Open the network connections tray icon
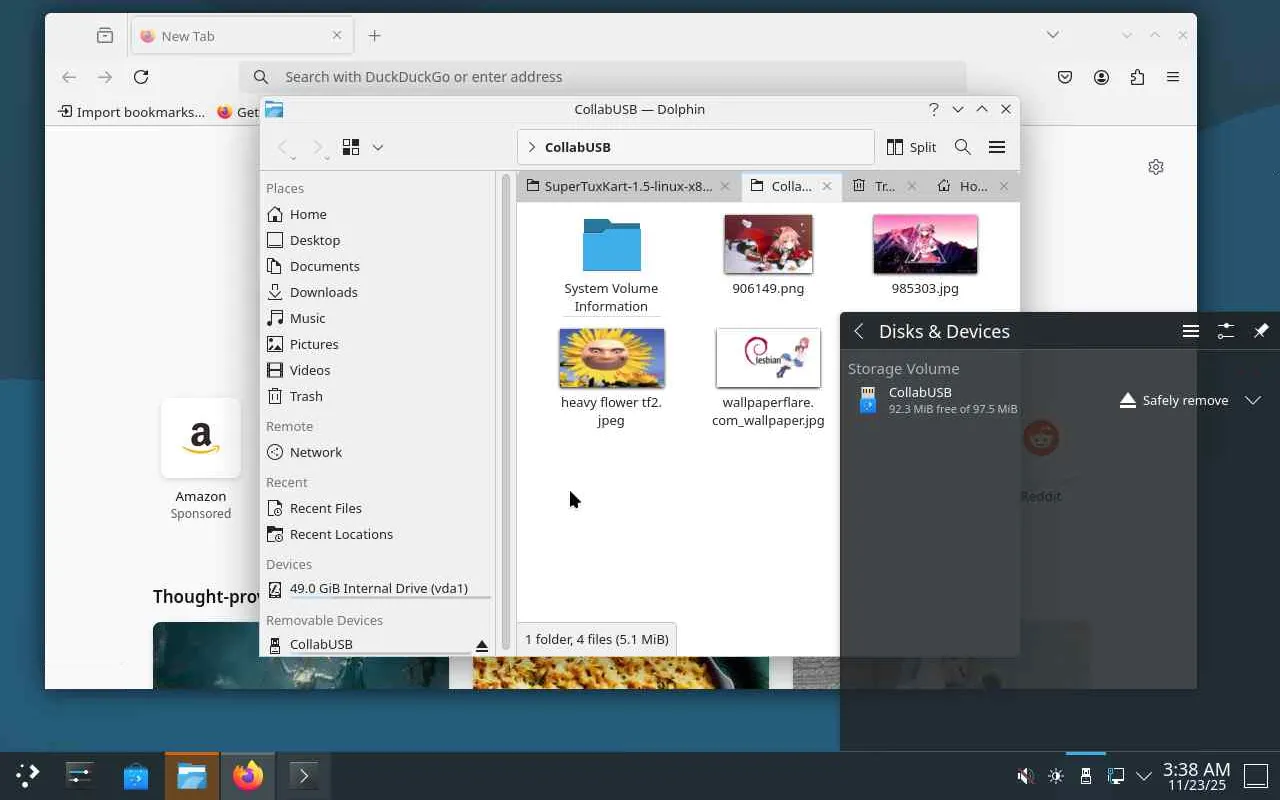 (1116, 776)
